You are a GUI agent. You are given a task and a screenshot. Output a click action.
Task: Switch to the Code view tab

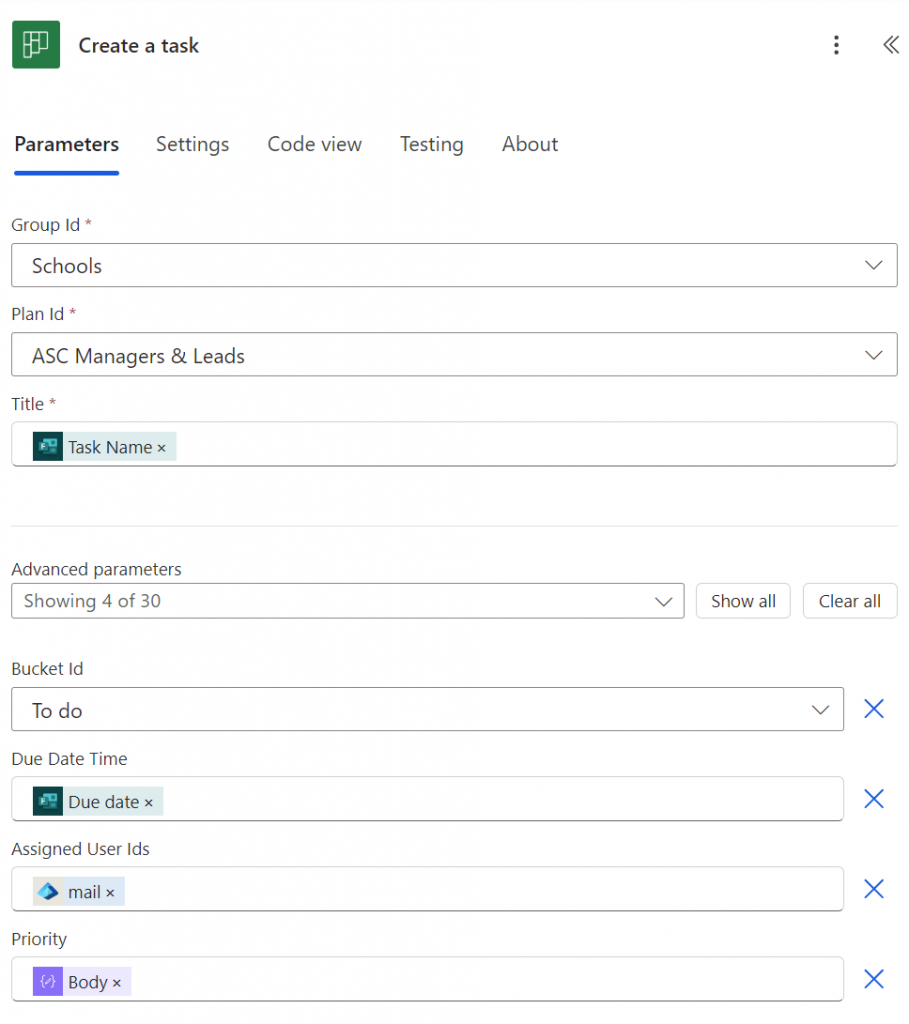[x=314, y=144]
